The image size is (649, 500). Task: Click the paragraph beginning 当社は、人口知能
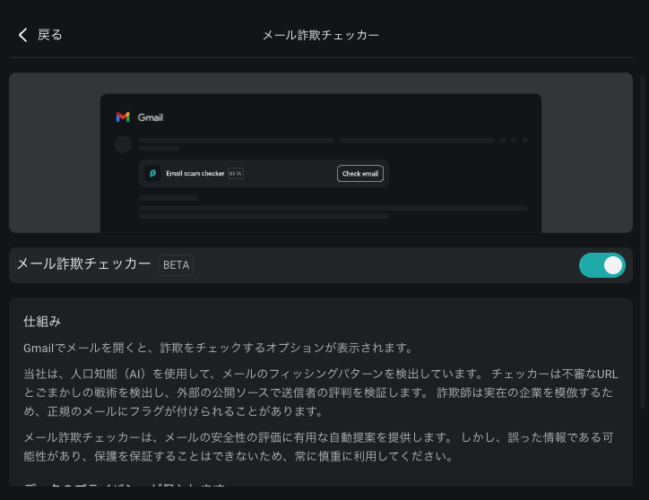321,392
